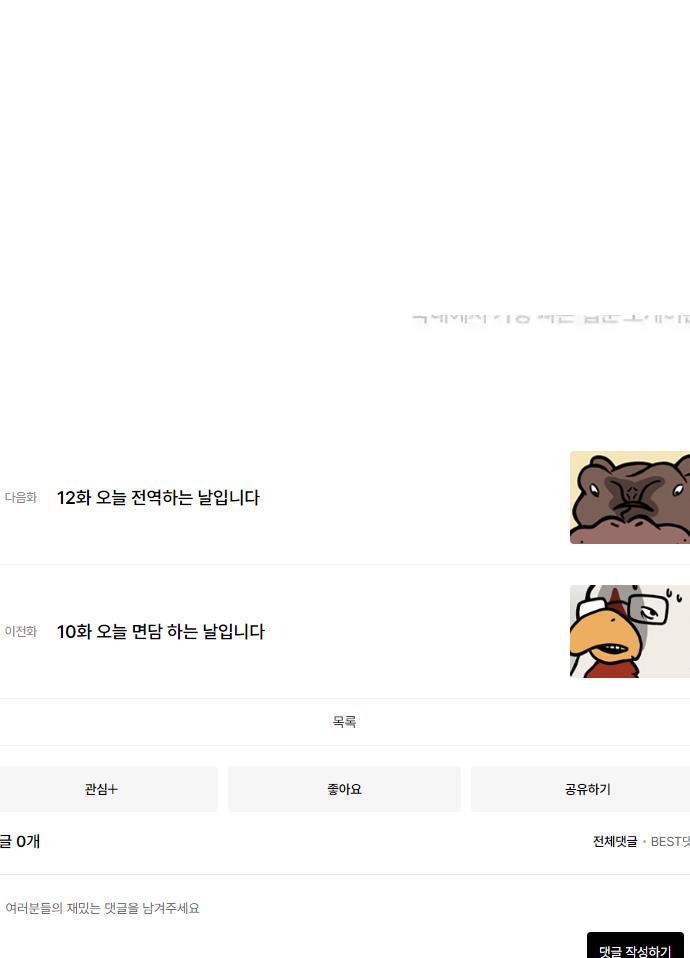Click the '이전화' label

(x=21, y=631)
